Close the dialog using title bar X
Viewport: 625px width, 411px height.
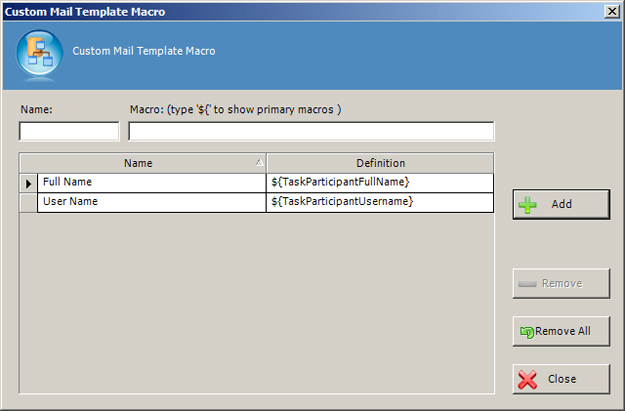[x=611, y=11]
